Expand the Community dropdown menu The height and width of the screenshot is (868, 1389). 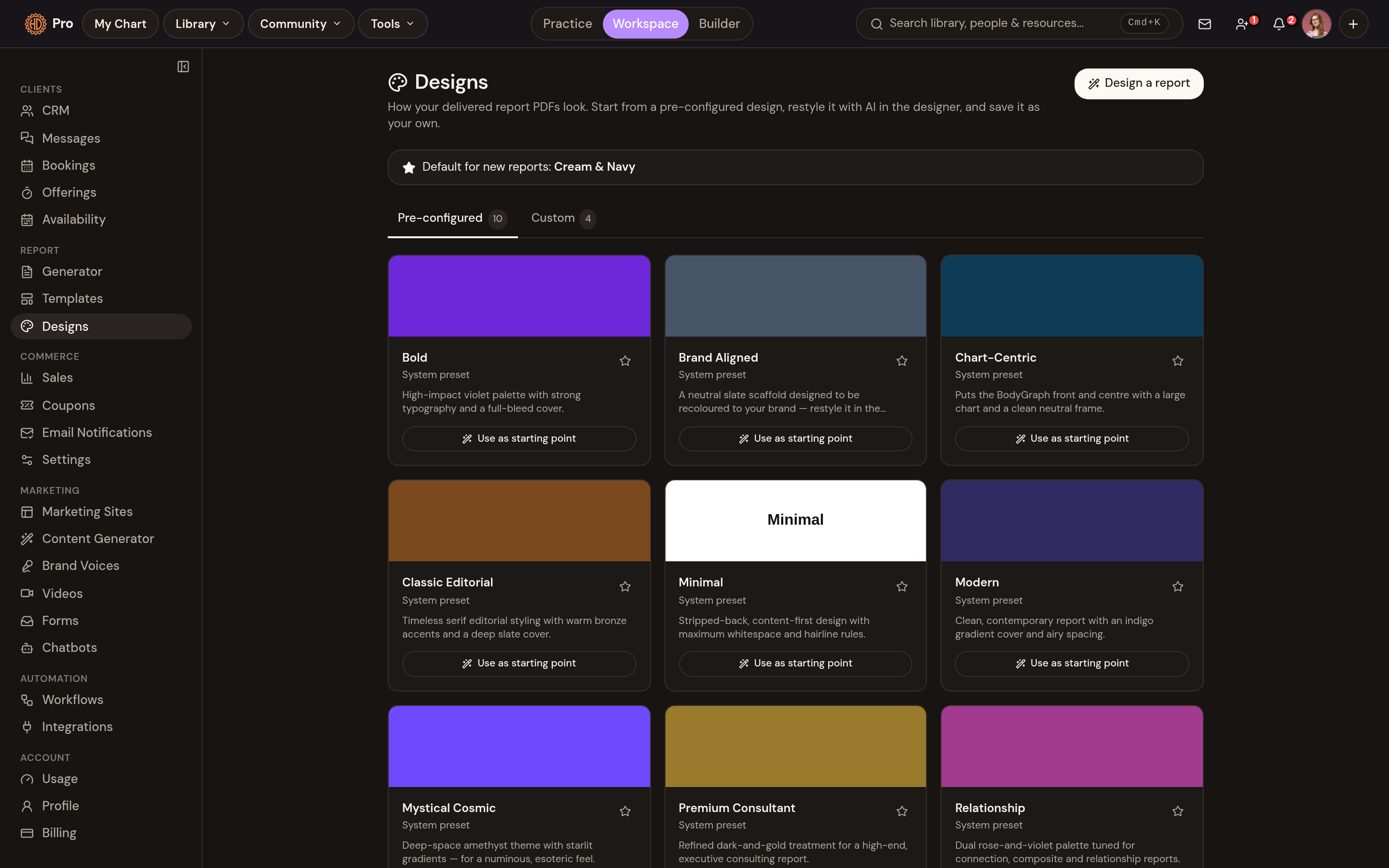coord(301,24)
